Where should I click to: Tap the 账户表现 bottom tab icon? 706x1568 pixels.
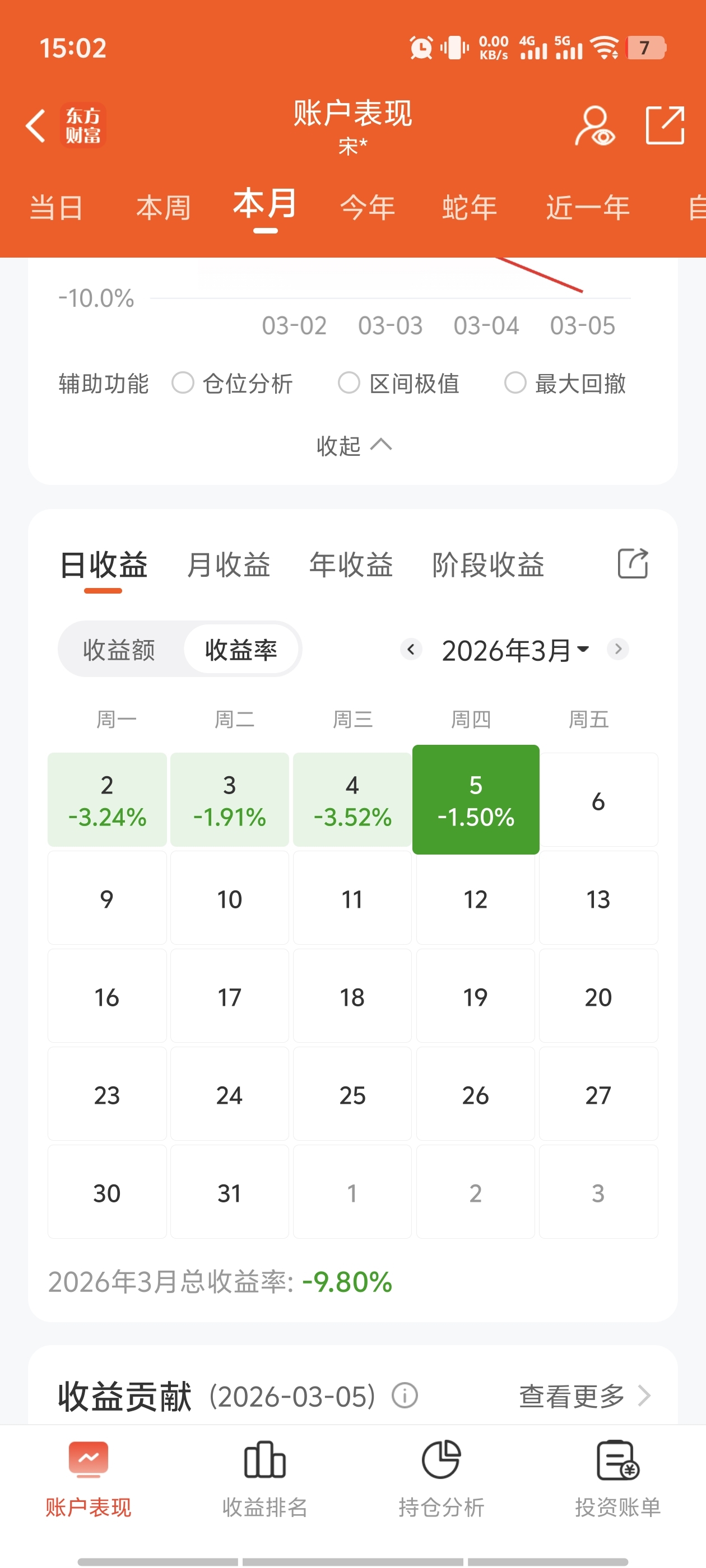(89, 1460)
